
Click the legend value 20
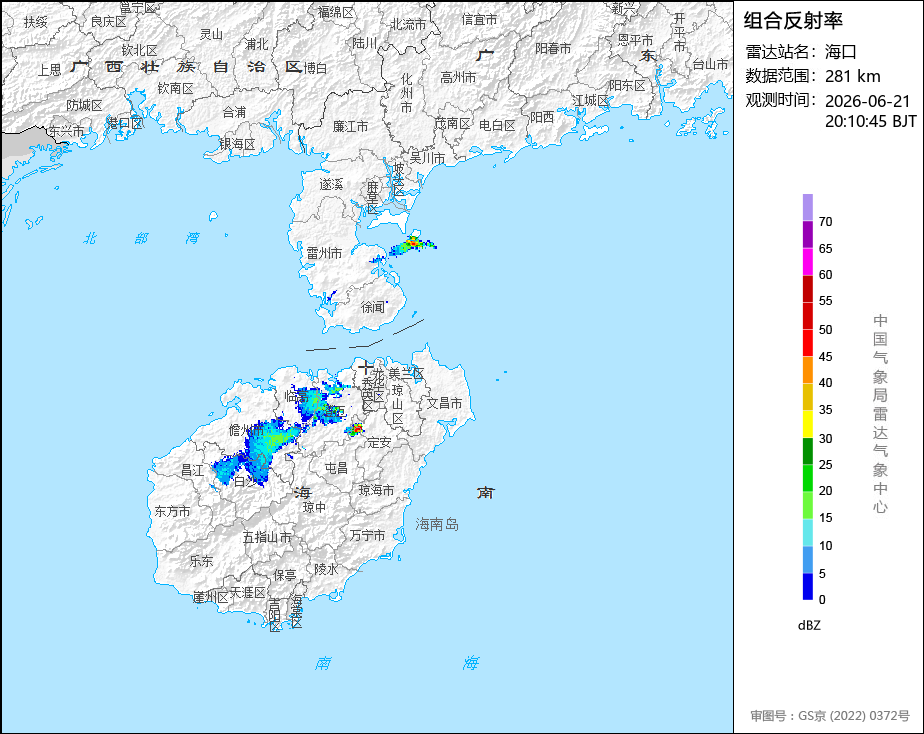826,491
